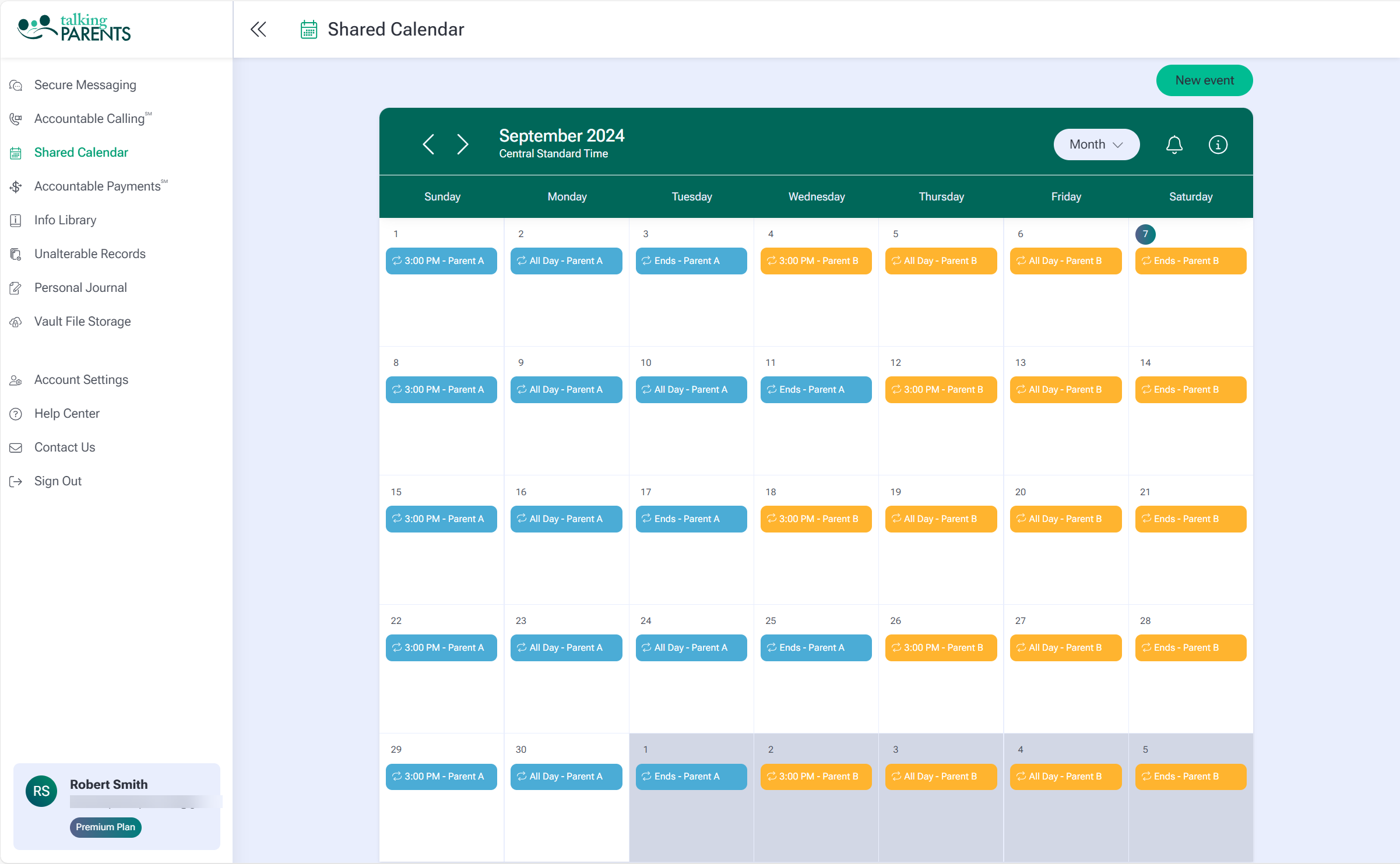Open Sept 3 Ends Parent A event

point(691,261)
